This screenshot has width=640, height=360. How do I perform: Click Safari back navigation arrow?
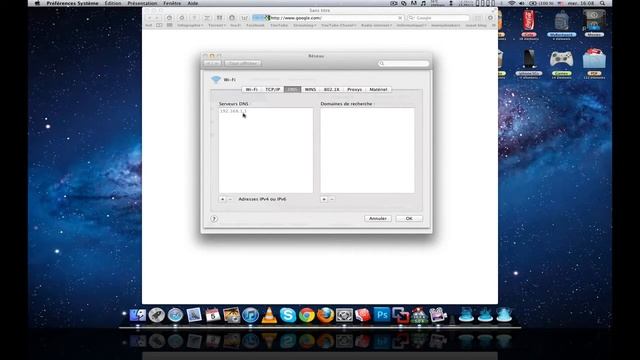tap(149, 18)
